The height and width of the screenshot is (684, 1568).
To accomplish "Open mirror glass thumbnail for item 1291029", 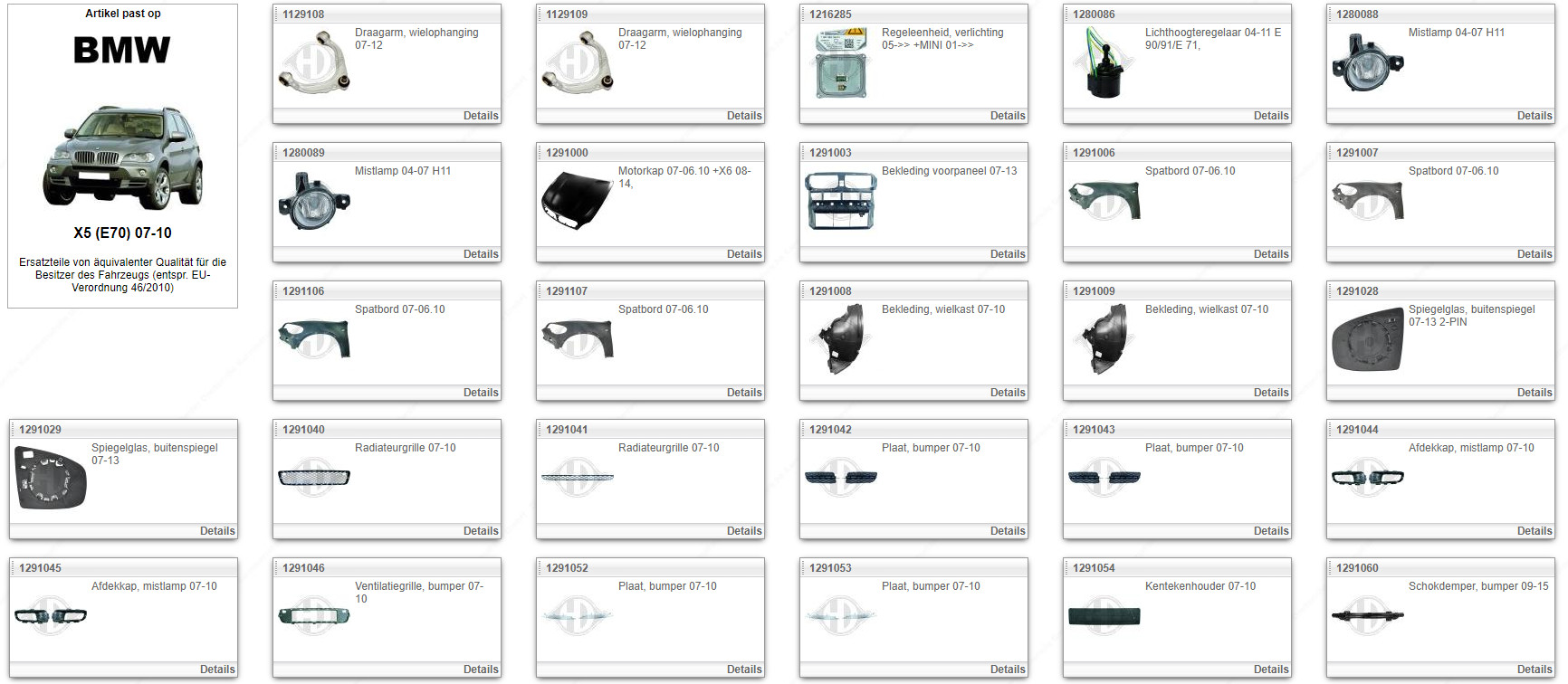I will tap(51, 478).
